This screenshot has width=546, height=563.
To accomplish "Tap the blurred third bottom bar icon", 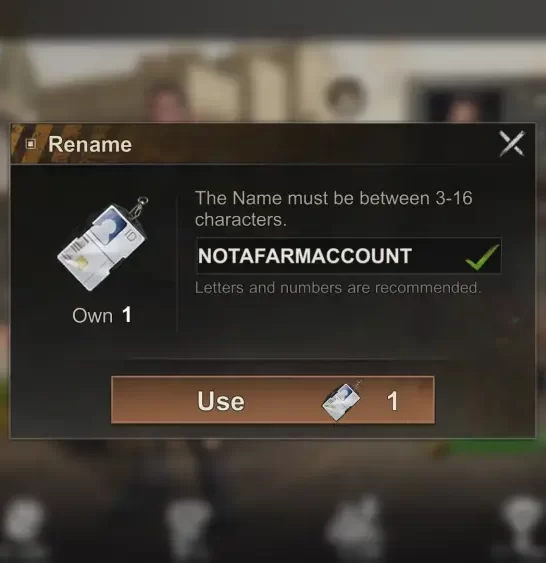I will click(x=354, y=522).
